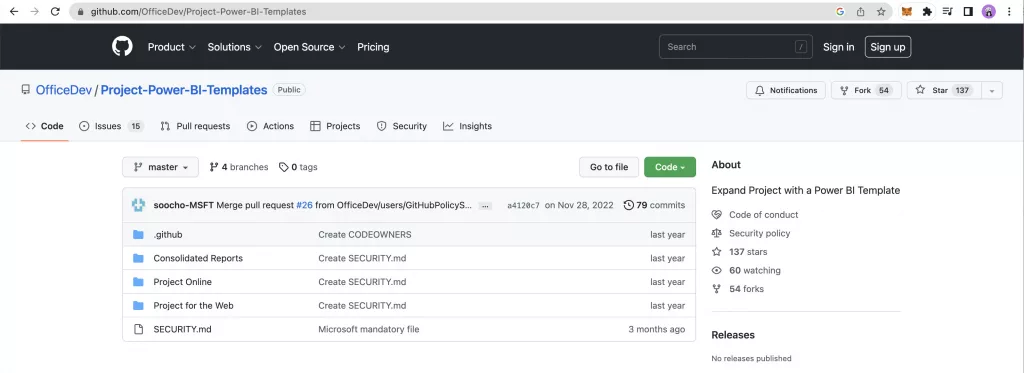Viewport: 1024px width, 373px height.
Task: Click the commit history clock icon
Action: point(628,205)
